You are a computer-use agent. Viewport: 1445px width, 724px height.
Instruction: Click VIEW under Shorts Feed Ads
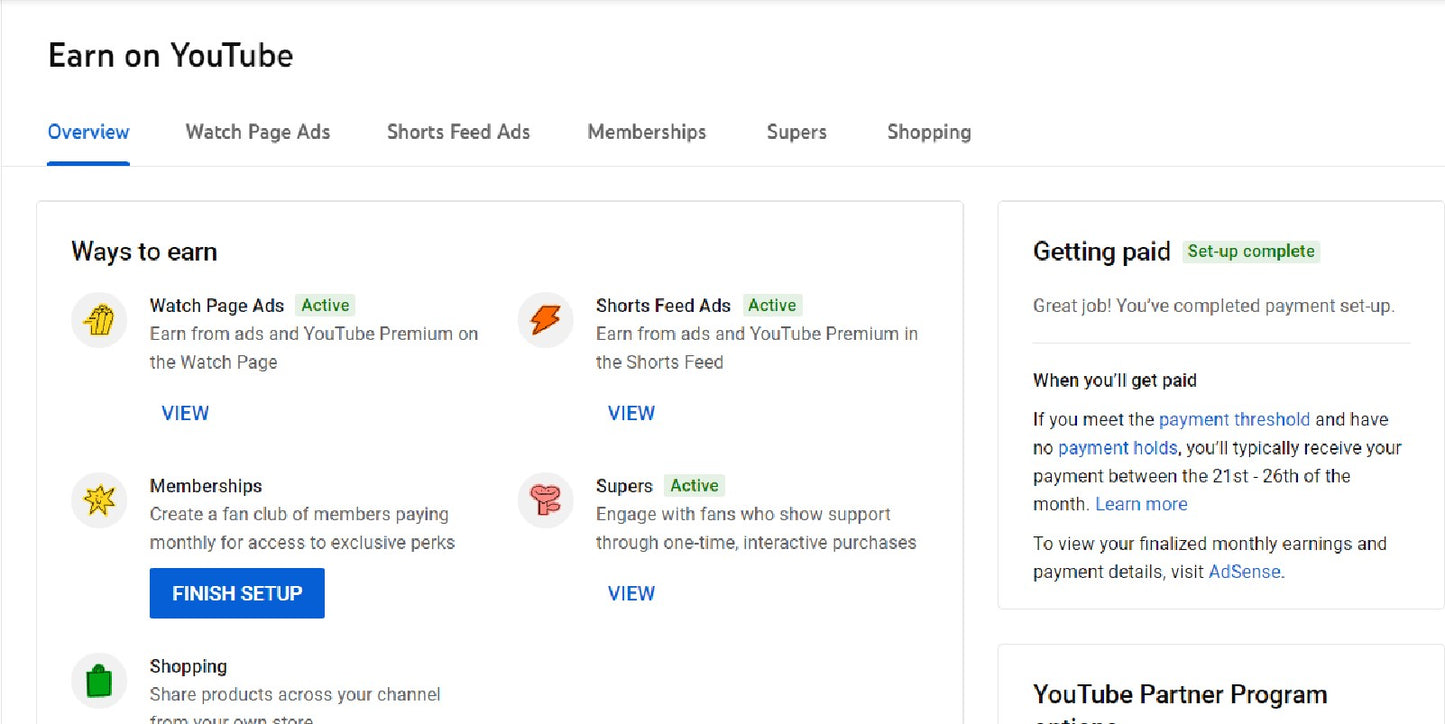click(631, 413)
